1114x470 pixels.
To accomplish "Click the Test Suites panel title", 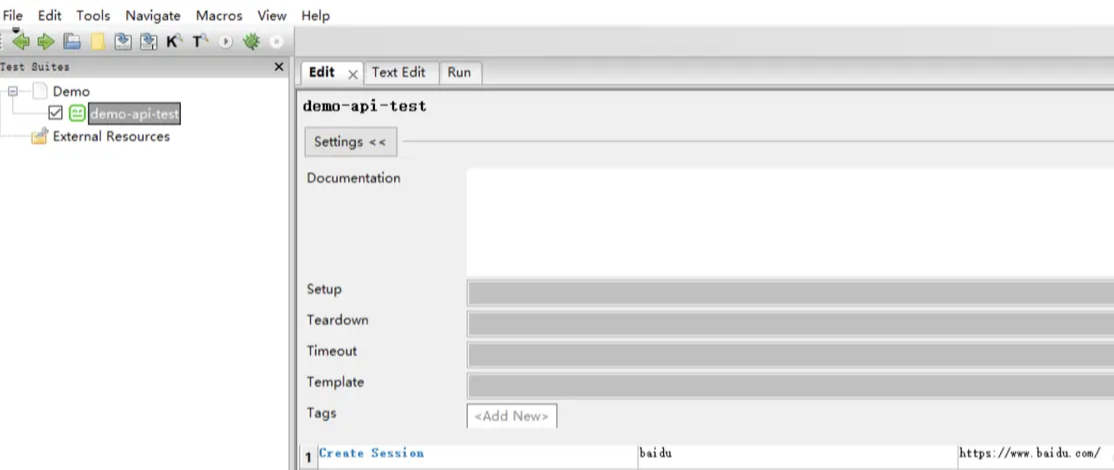I will [35, 67].
